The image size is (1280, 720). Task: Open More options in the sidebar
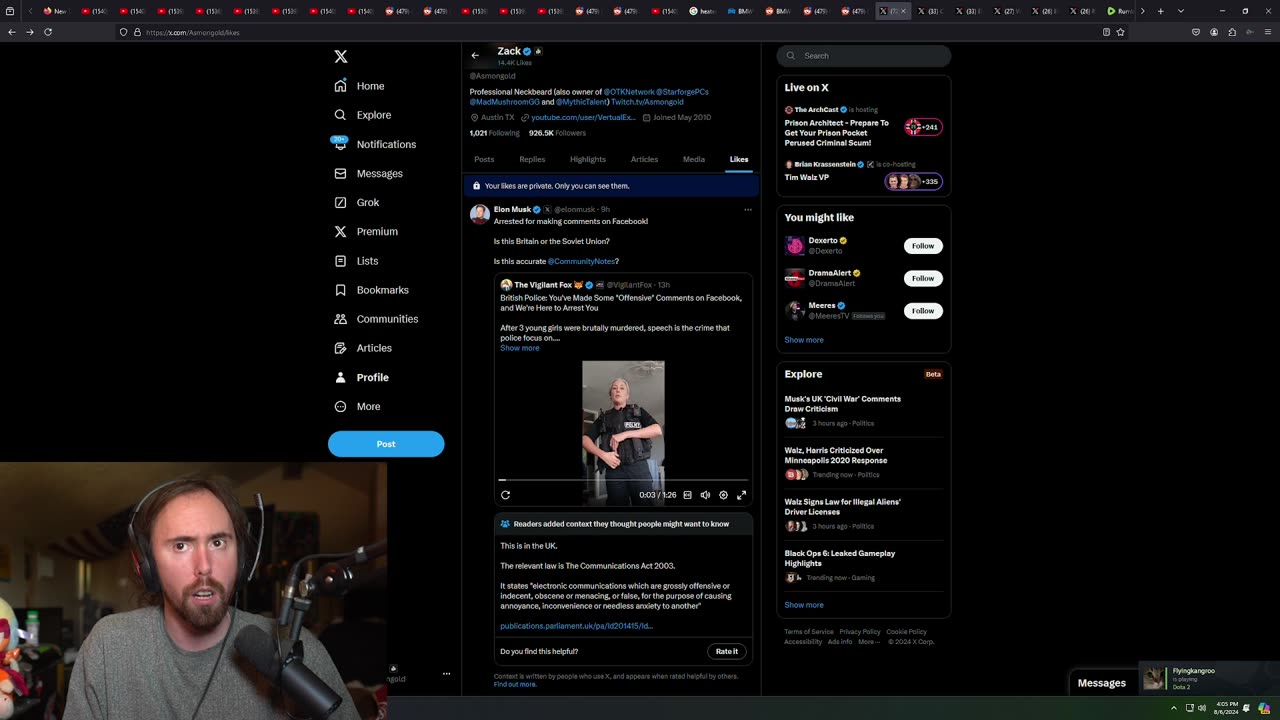tap(358, 406)
